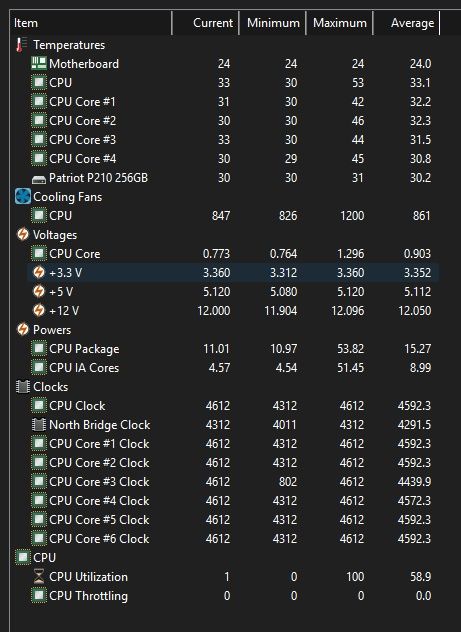Click CPU Package maximum value 53.82
Viewport: 461px width, 632px height.
point(350,349)
